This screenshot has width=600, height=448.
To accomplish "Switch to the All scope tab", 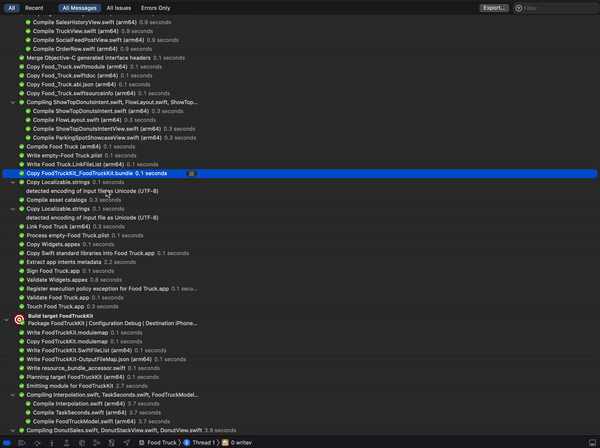I will [x=11, y=8].
